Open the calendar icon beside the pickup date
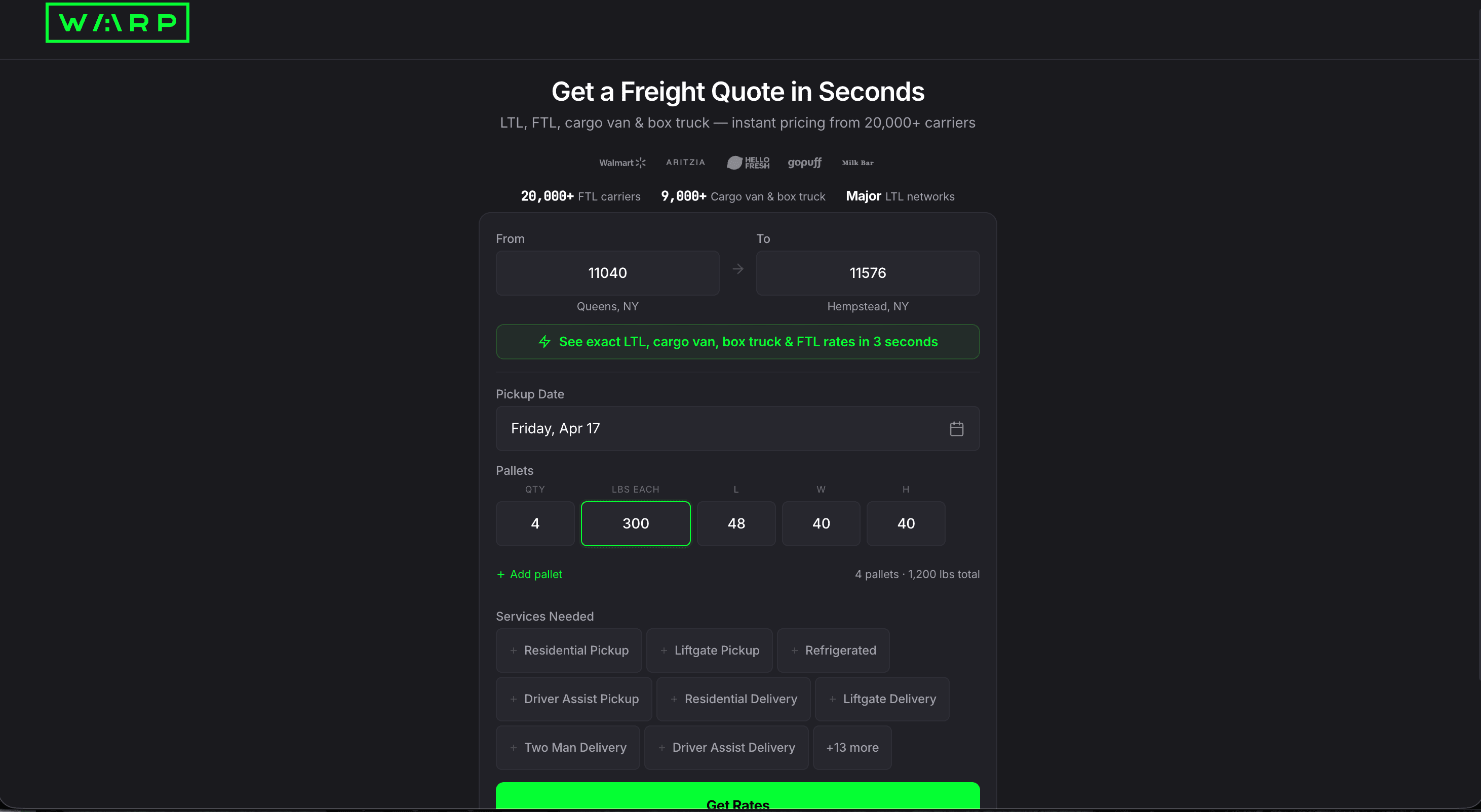Image resolution: width=1481 pixels, height=812 pixels. 956,428
